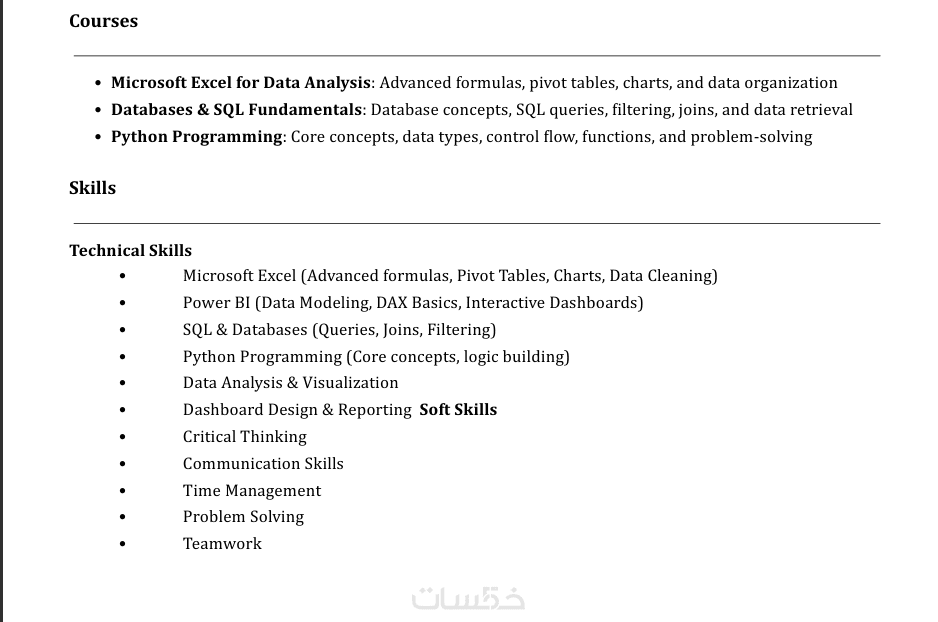This screenshot has width=938, height=622.
Task: Click the Microsoft Excel (Advanced formulas) skill line
Action: pyautogui.click(x=450, y=276)
